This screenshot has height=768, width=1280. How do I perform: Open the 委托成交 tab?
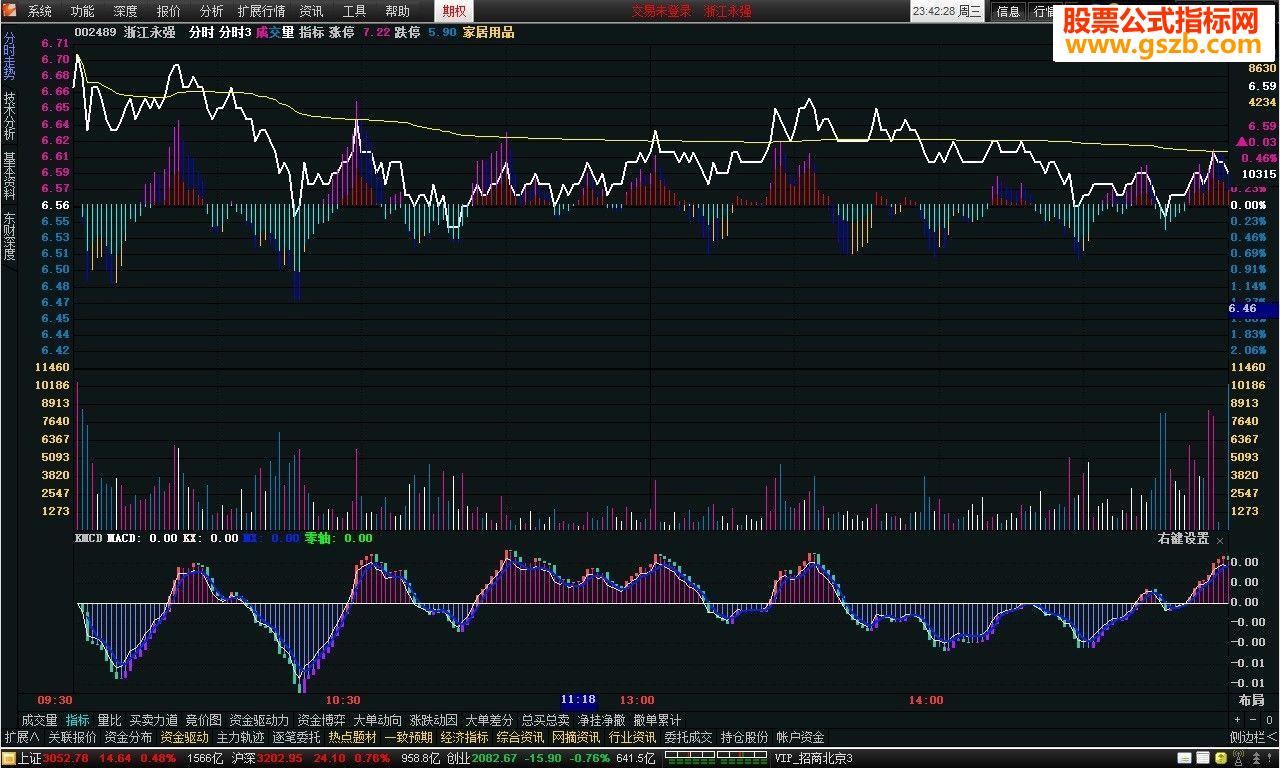pyautogui.click(x=688, y=737)
